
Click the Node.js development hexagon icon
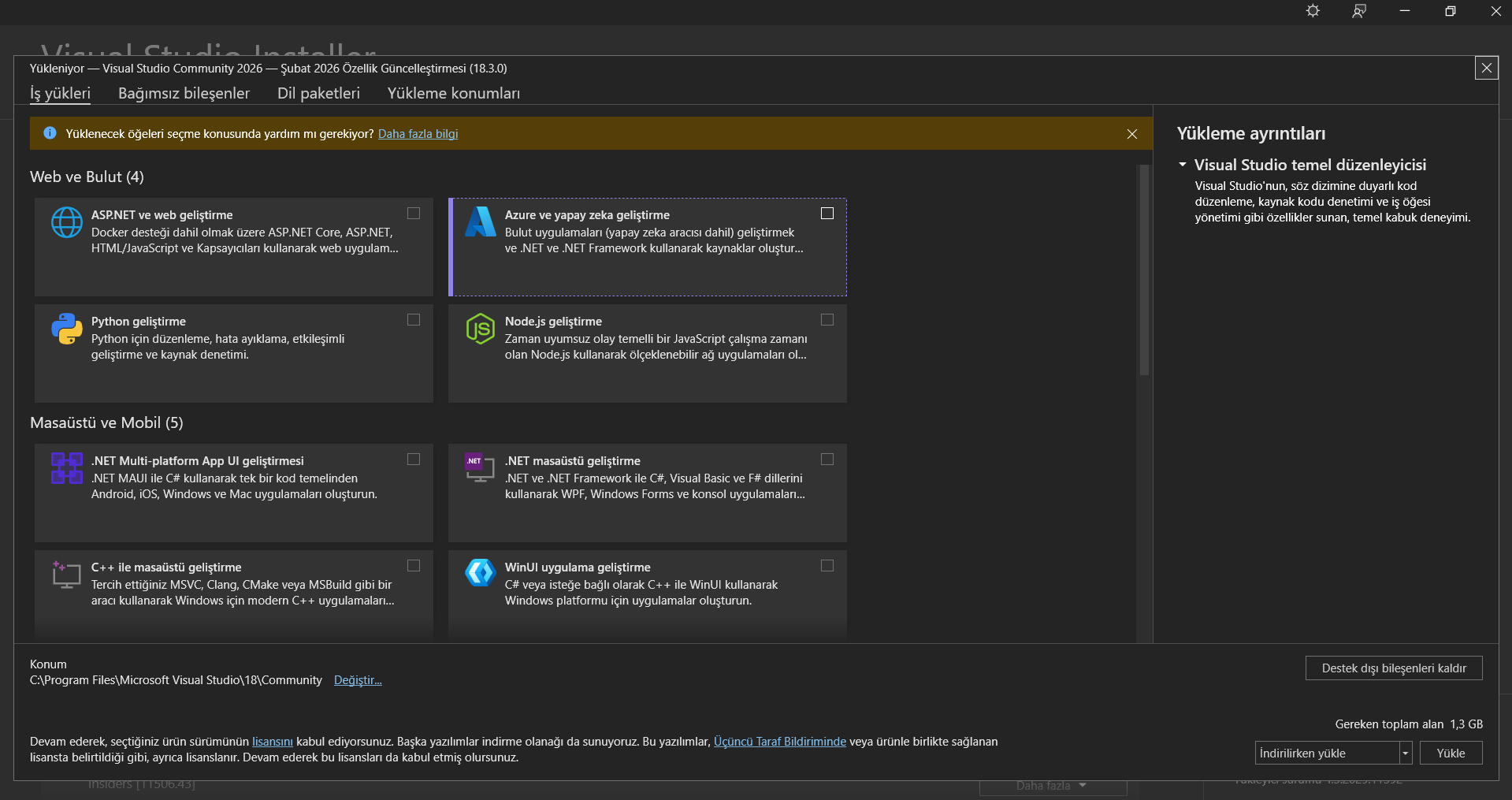pos(481,329)
